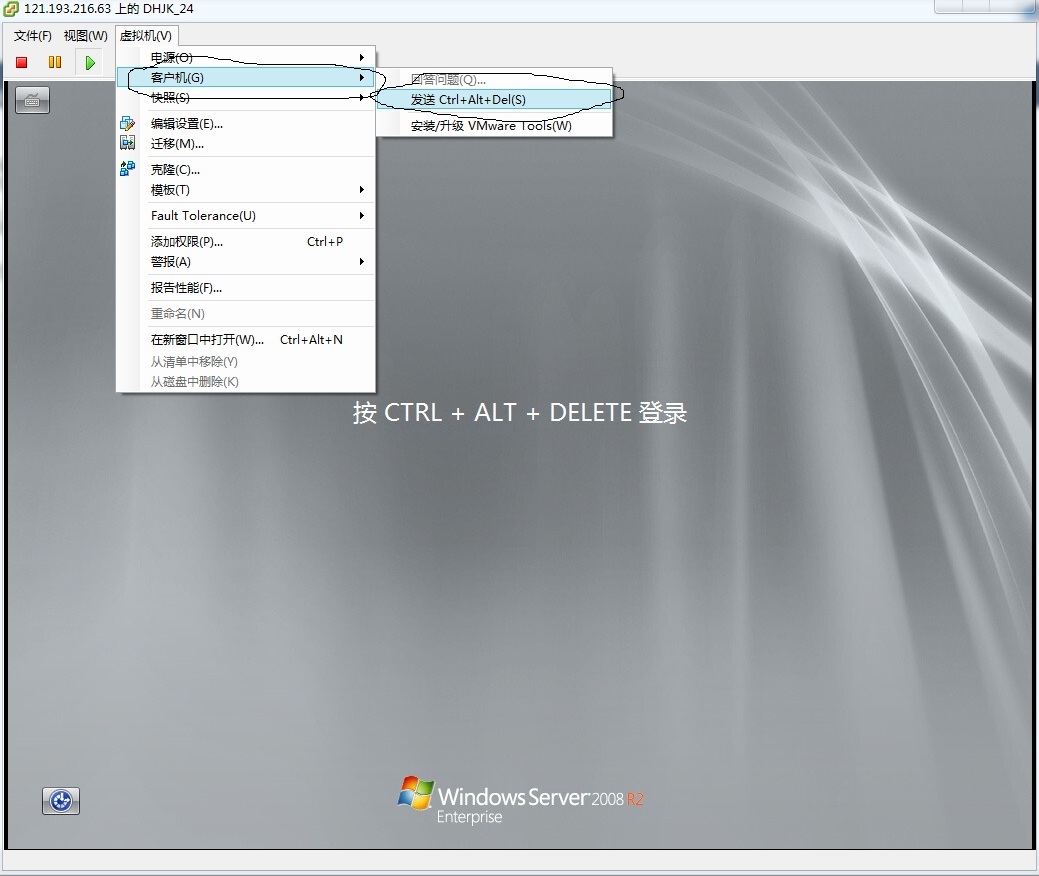This screenshot has height=876, width=1039.
Task: Click the red stop (power off) icon
Action: pyautogui.click(x=22, y=62)
